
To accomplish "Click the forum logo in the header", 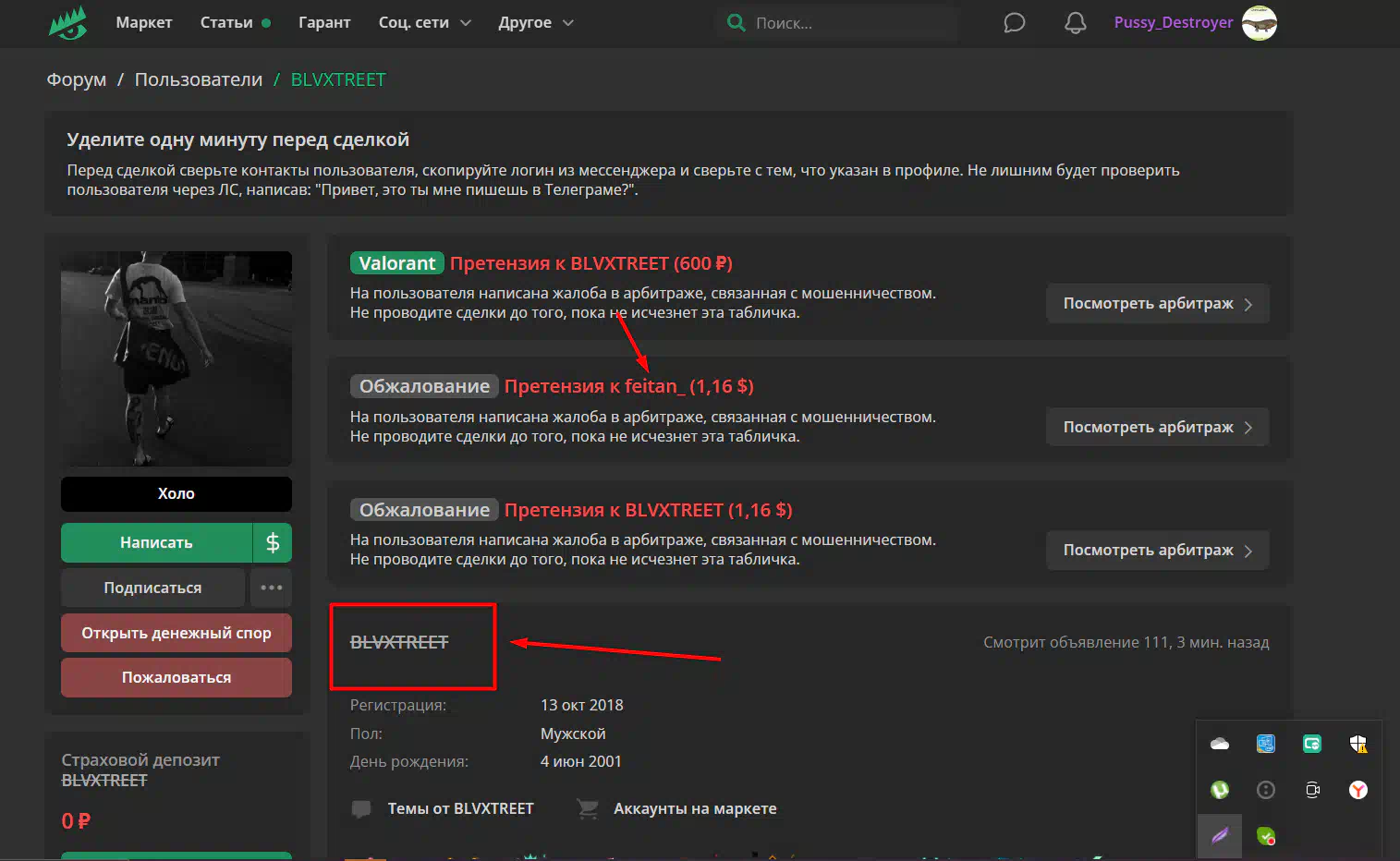I will point(68,23).
